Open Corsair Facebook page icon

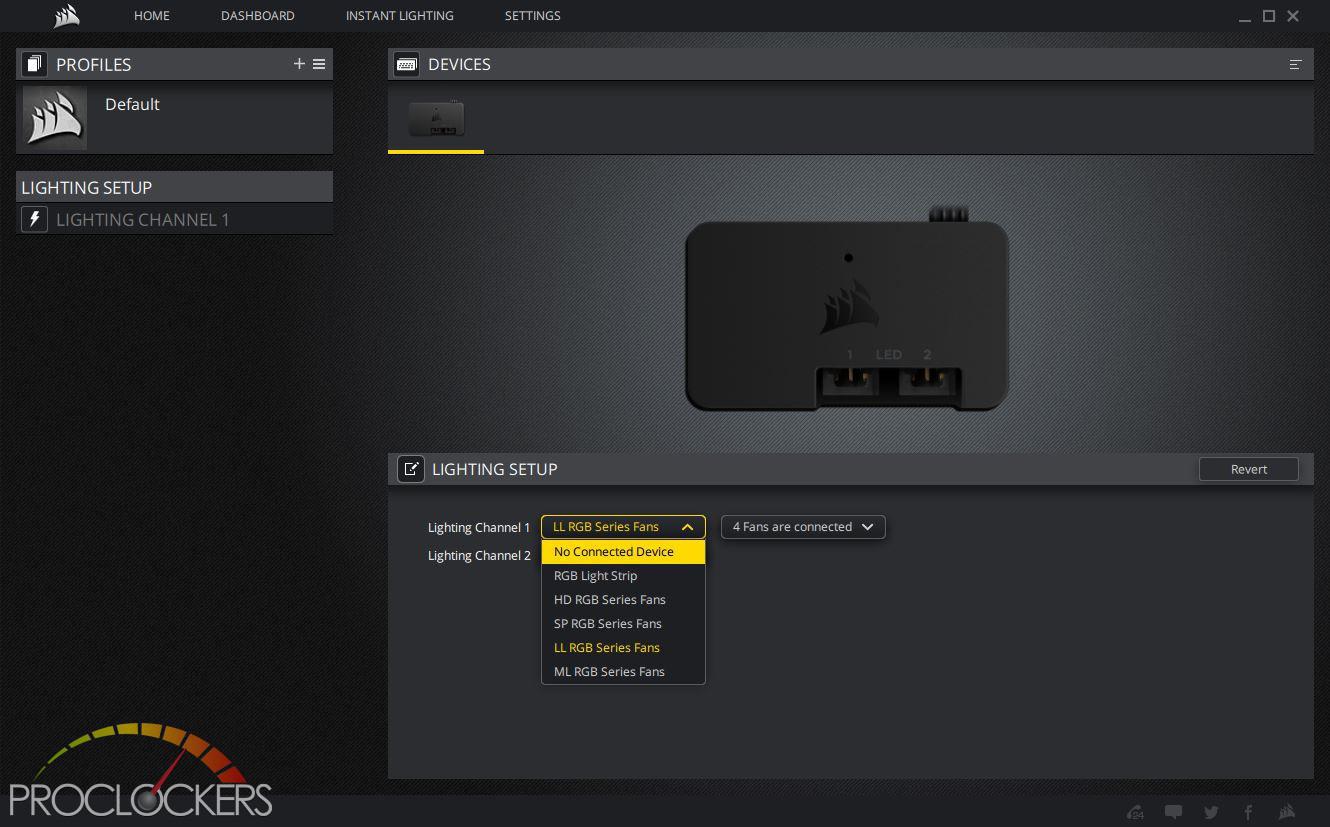1248,812
